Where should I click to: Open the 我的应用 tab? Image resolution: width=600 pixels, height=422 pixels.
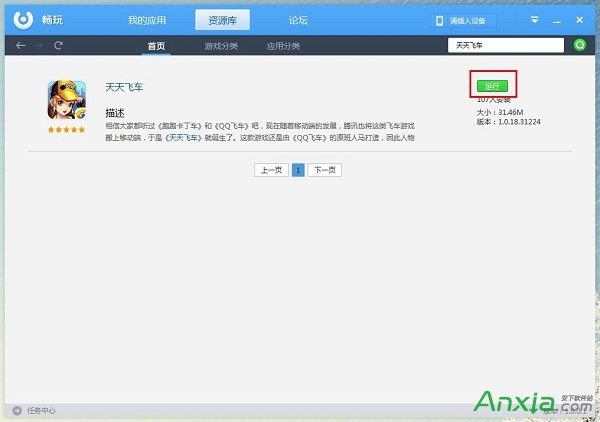click(x=147, y=20)
